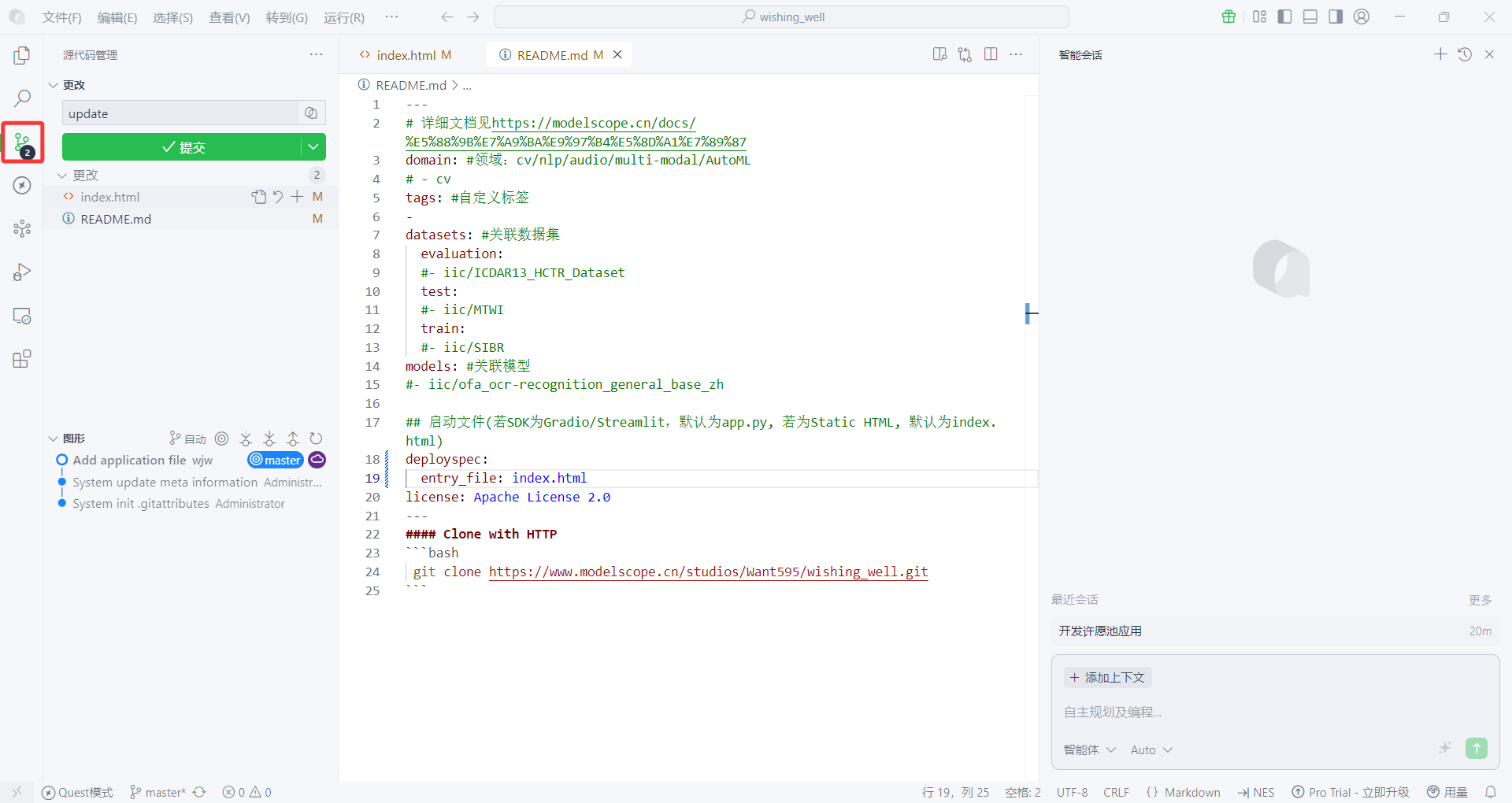Open the 转到(G) menu
1512x803 pixels.
pyautogui.click(x=287, y=17)
